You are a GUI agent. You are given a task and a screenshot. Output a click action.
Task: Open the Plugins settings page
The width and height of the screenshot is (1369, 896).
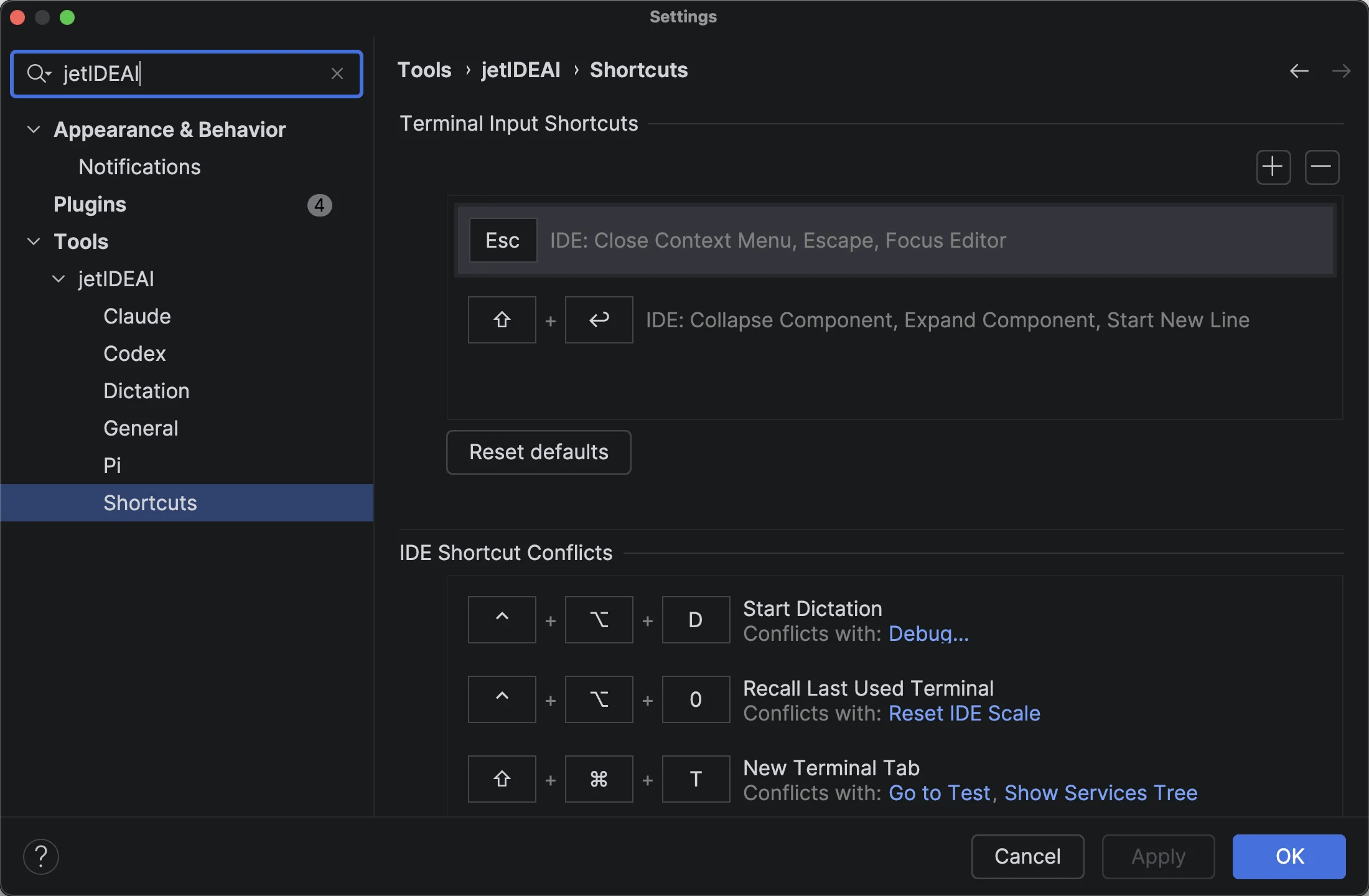pos(90,204)
